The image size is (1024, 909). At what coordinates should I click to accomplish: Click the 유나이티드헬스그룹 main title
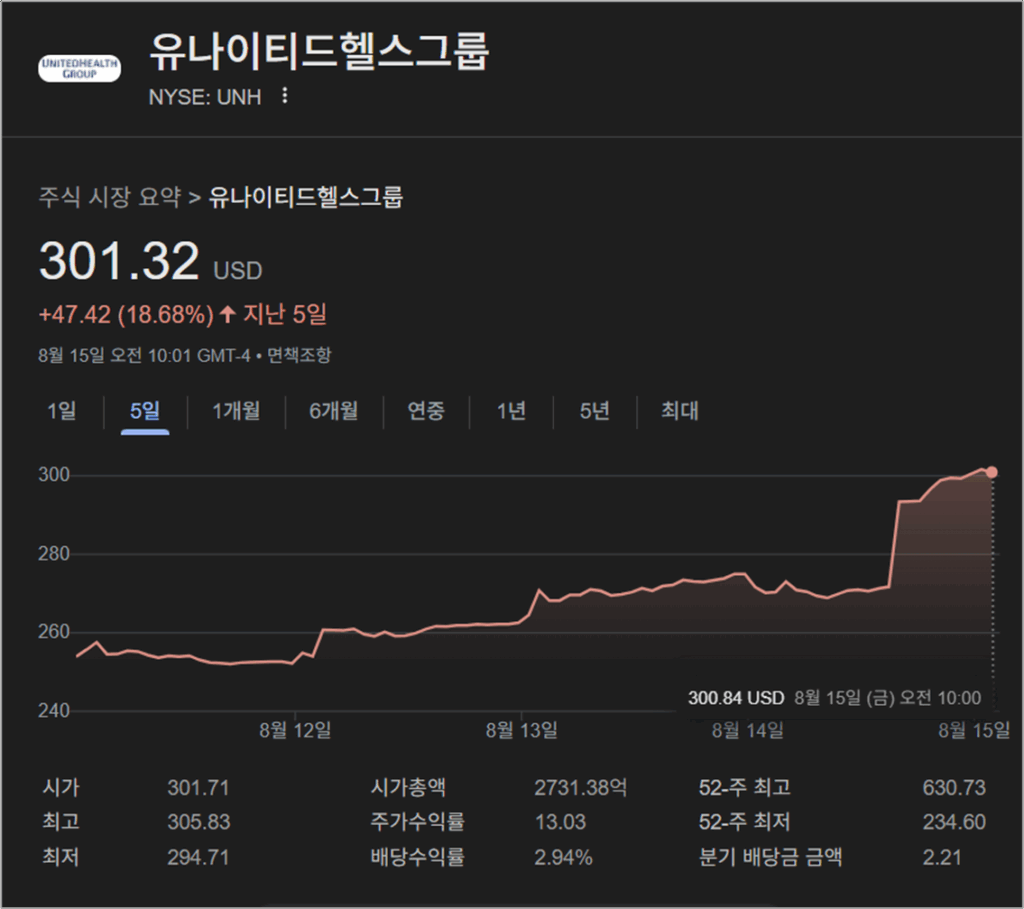click(x=319, y=52)
